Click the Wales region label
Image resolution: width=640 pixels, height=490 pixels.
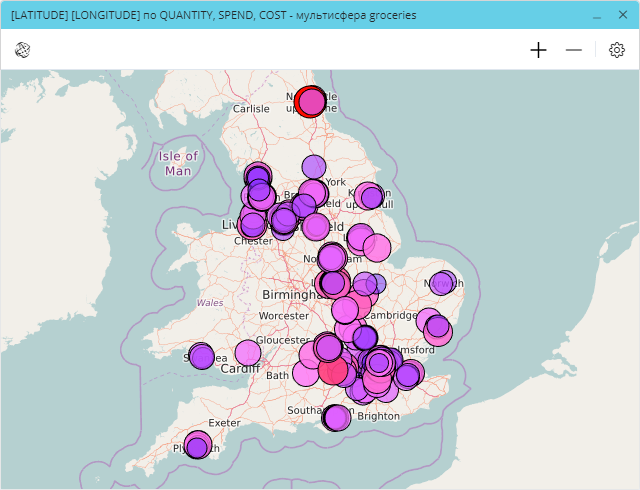210,302
